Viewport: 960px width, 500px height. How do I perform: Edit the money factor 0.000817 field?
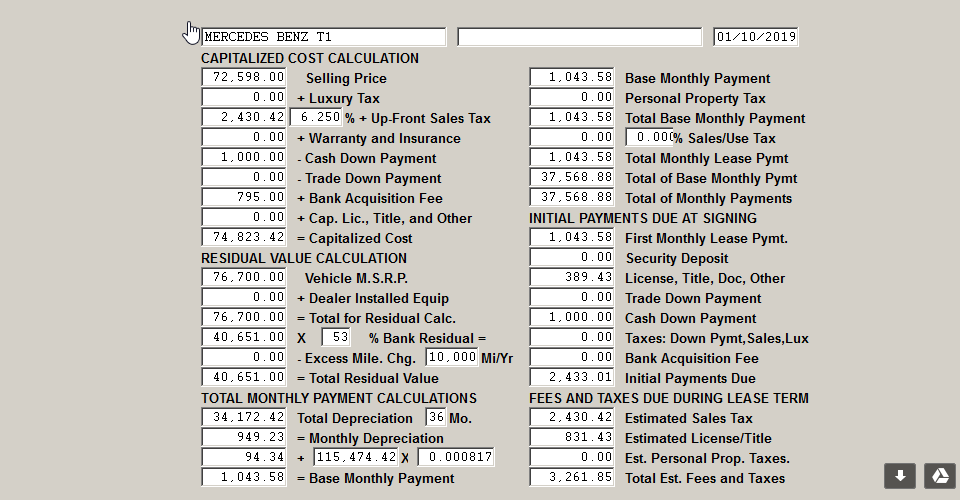(x=456, y=457)
